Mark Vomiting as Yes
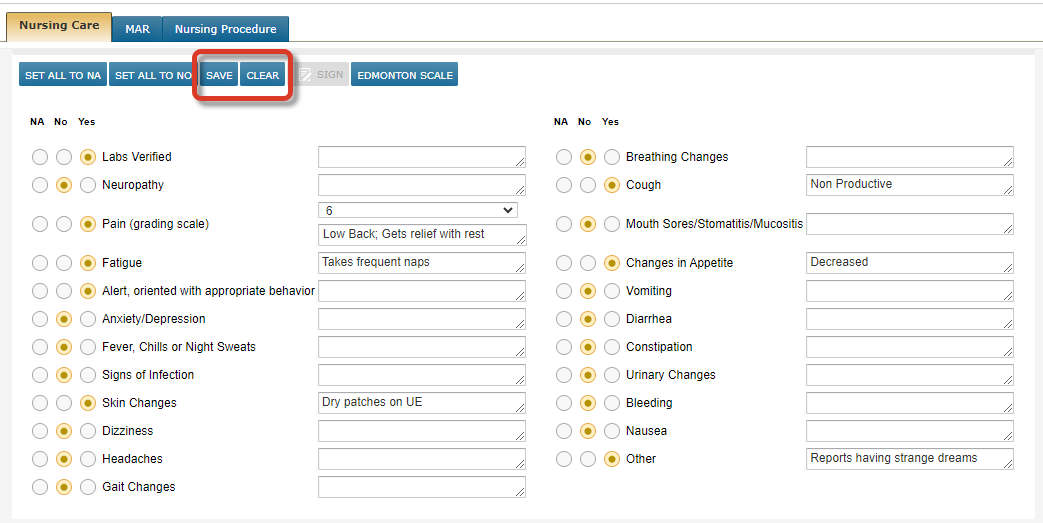 [612, 291]
